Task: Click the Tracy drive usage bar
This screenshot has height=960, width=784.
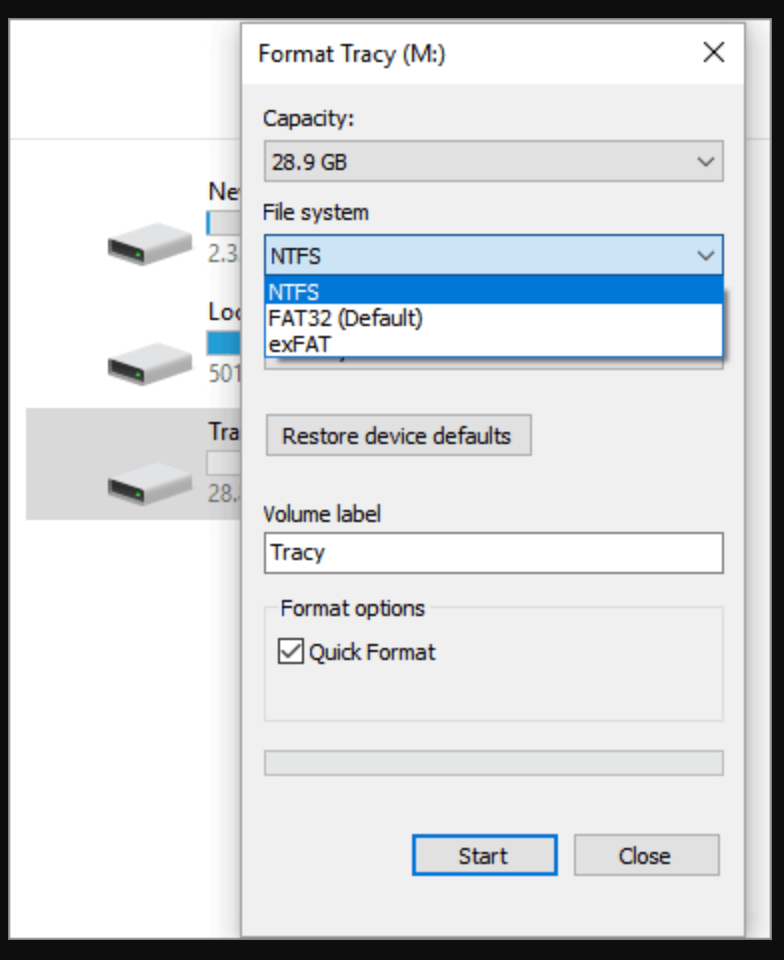Action: 223,462
